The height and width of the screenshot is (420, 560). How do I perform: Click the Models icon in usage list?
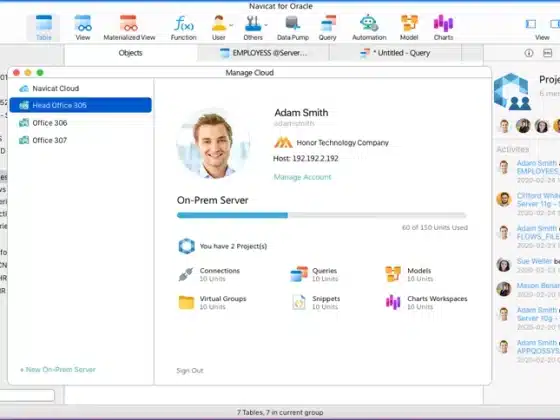coord(393,274)
